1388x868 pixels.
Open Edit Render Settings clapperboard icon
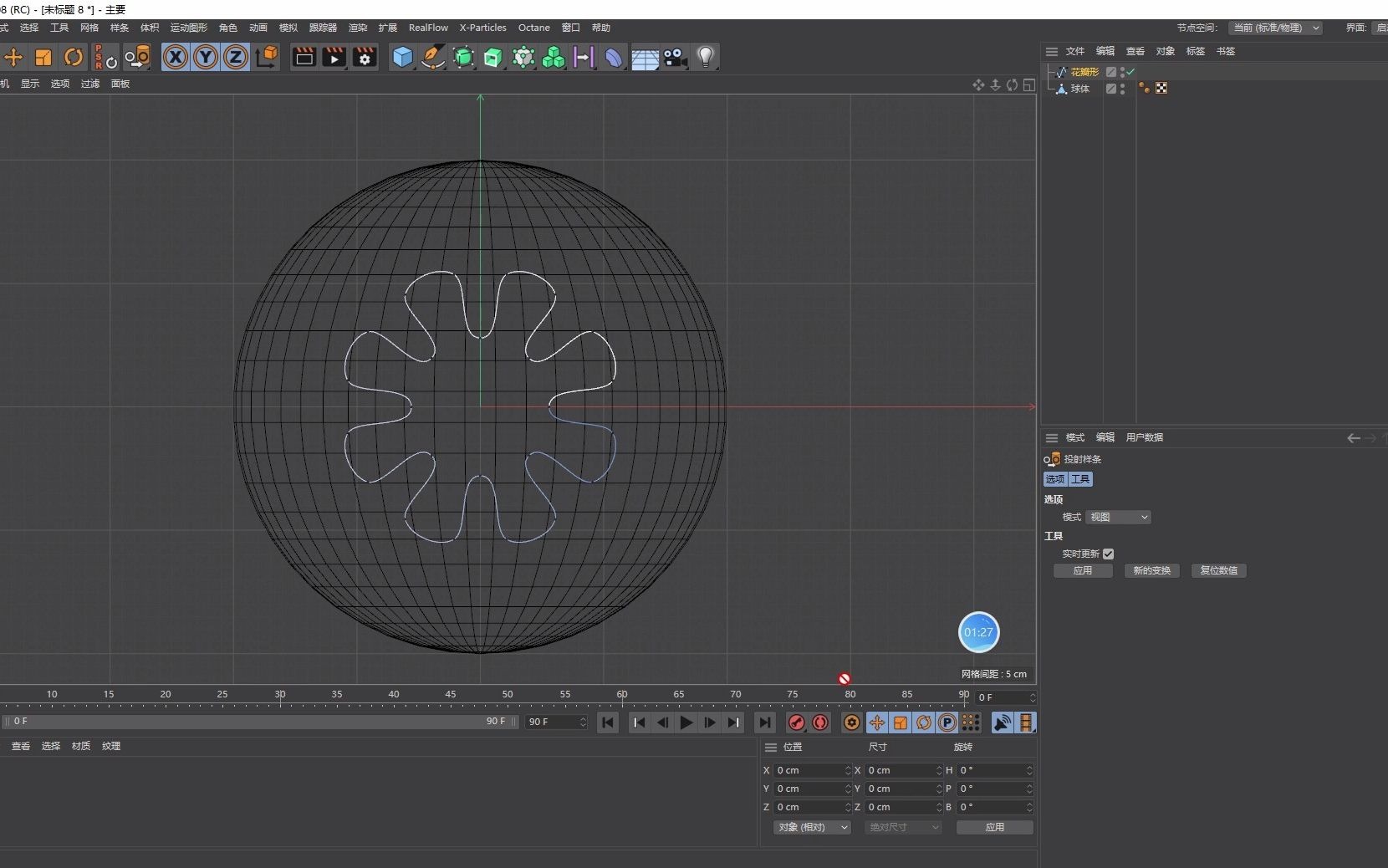pos(365,57)
